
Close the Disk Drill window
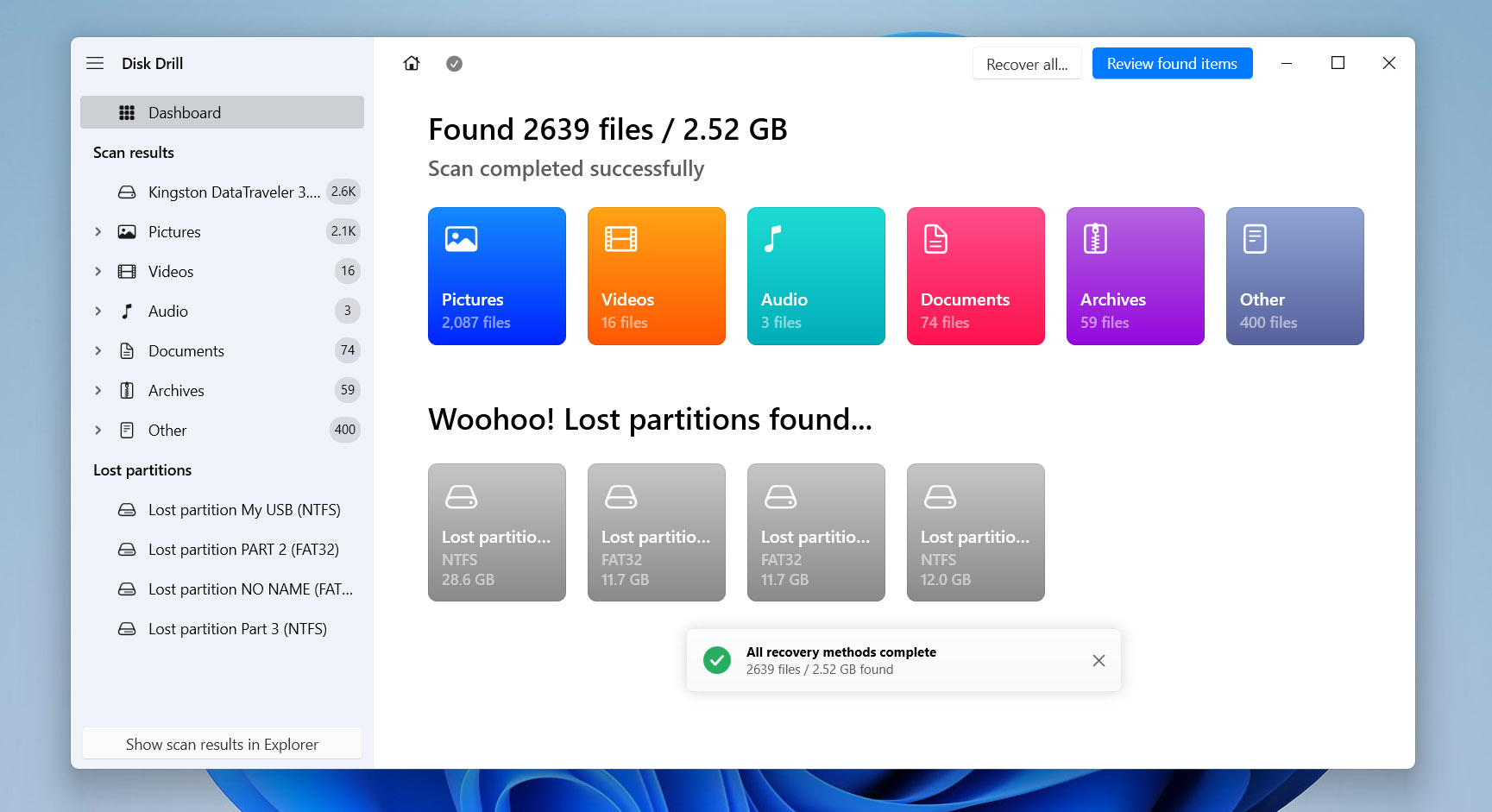(1388, 63)
